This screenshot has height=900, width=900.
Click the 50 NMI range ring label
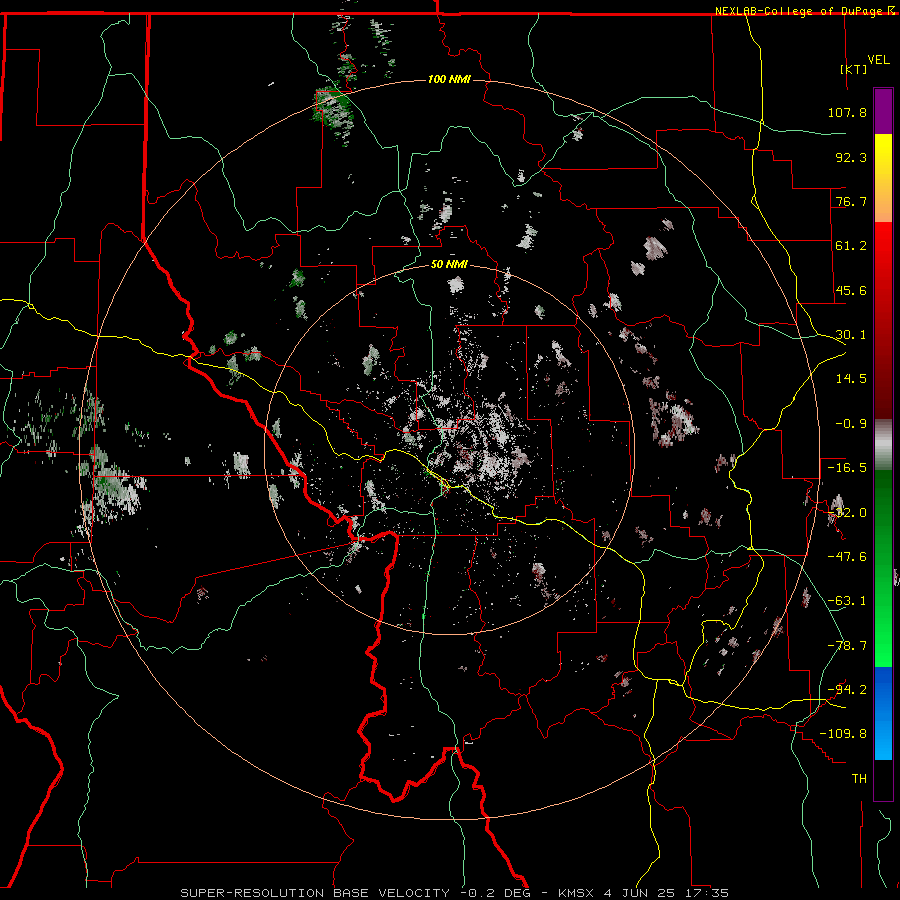(449, 265)
